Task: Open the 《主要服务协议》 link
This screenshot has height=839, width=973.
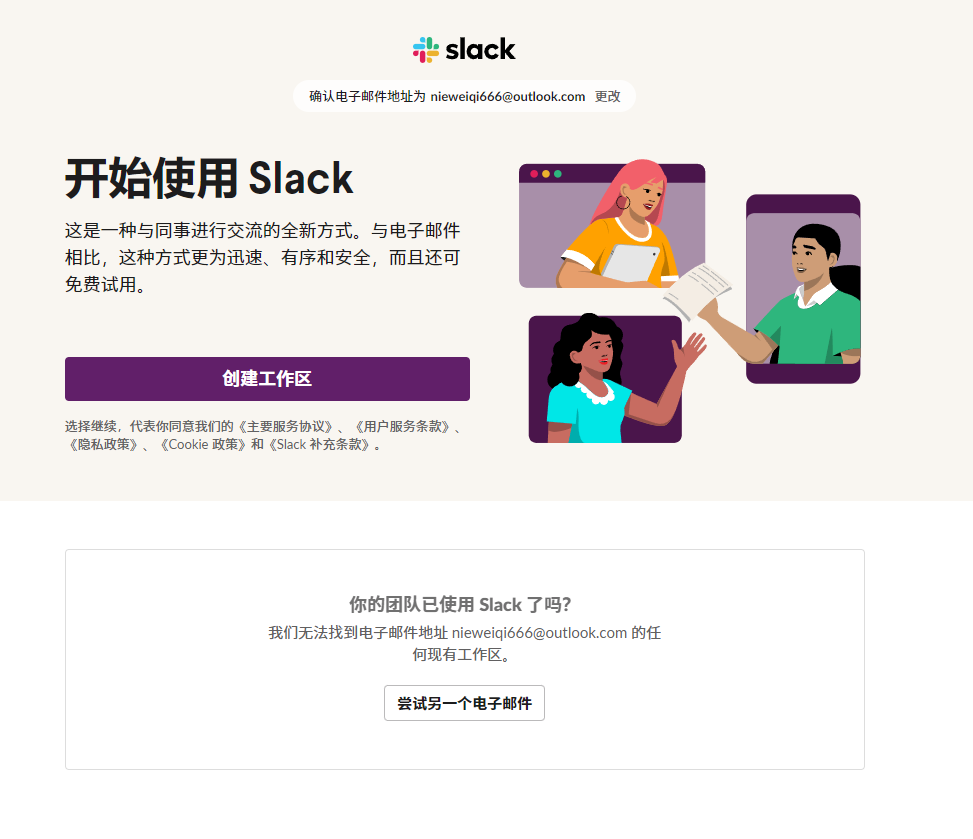Action: tap(285, 426)
